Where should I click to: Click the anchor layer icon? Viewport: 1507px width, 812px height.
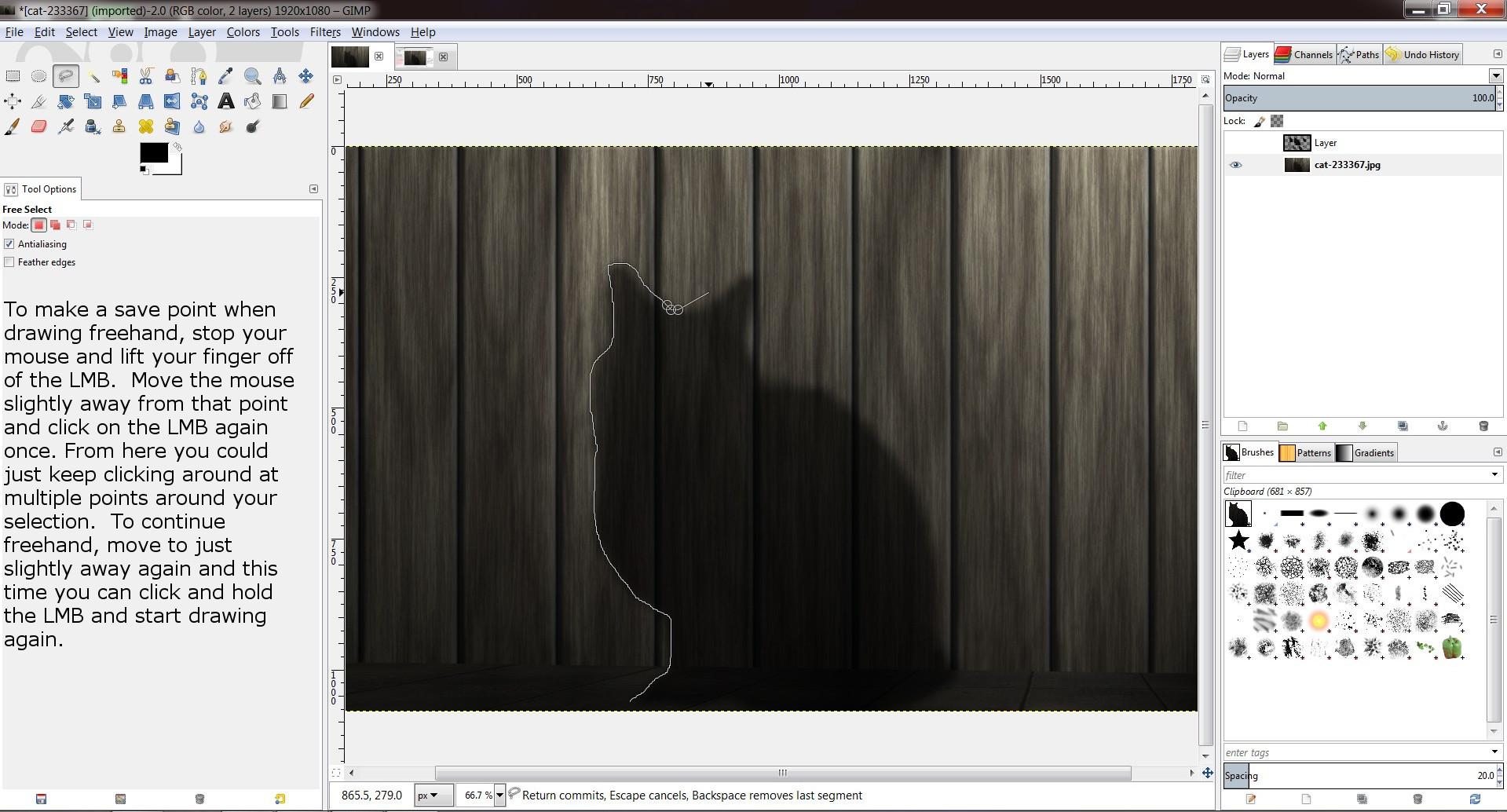pyautogui.click(x=1443, y=426)
